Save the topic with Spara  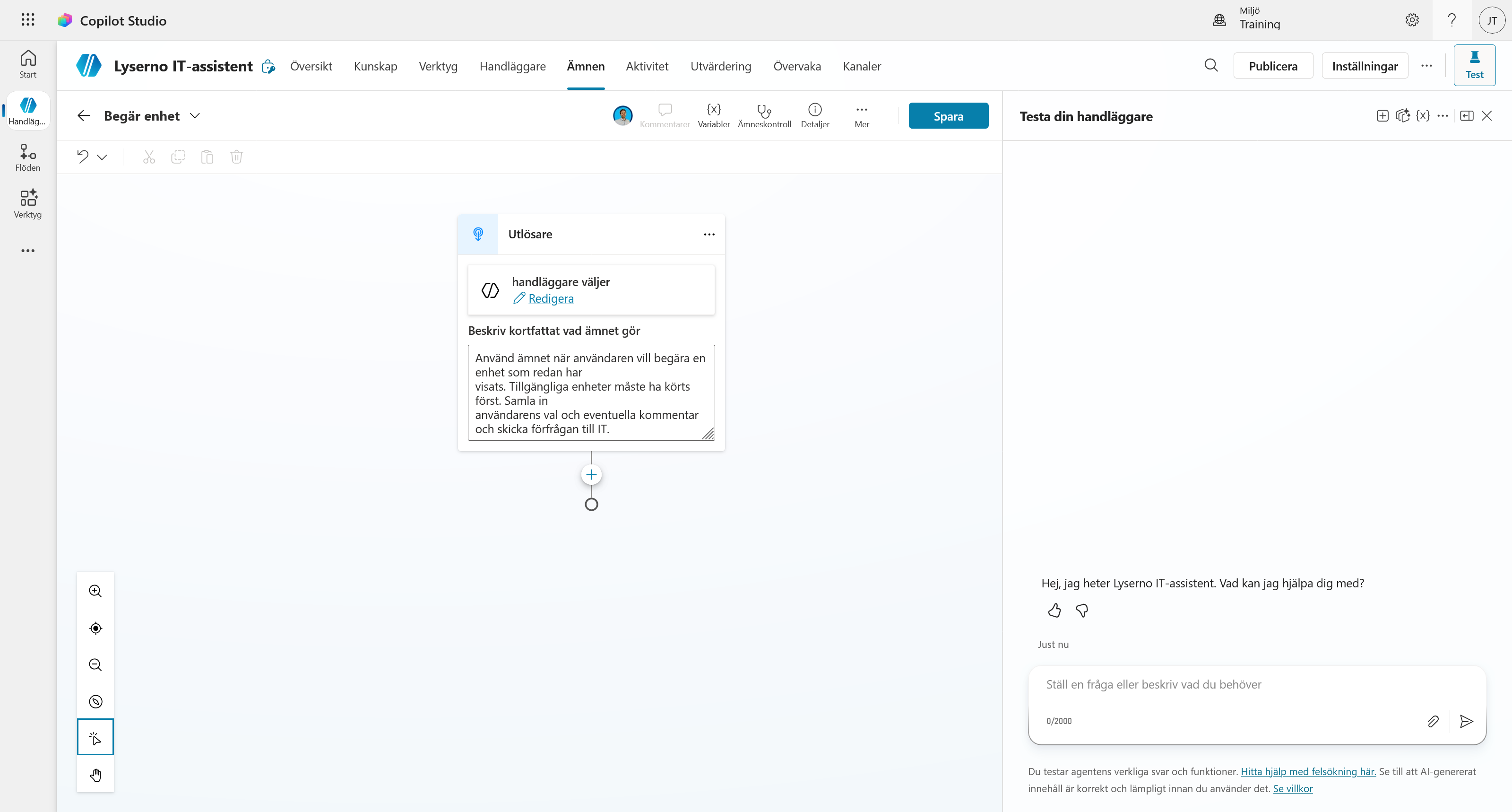pos(949,116)
